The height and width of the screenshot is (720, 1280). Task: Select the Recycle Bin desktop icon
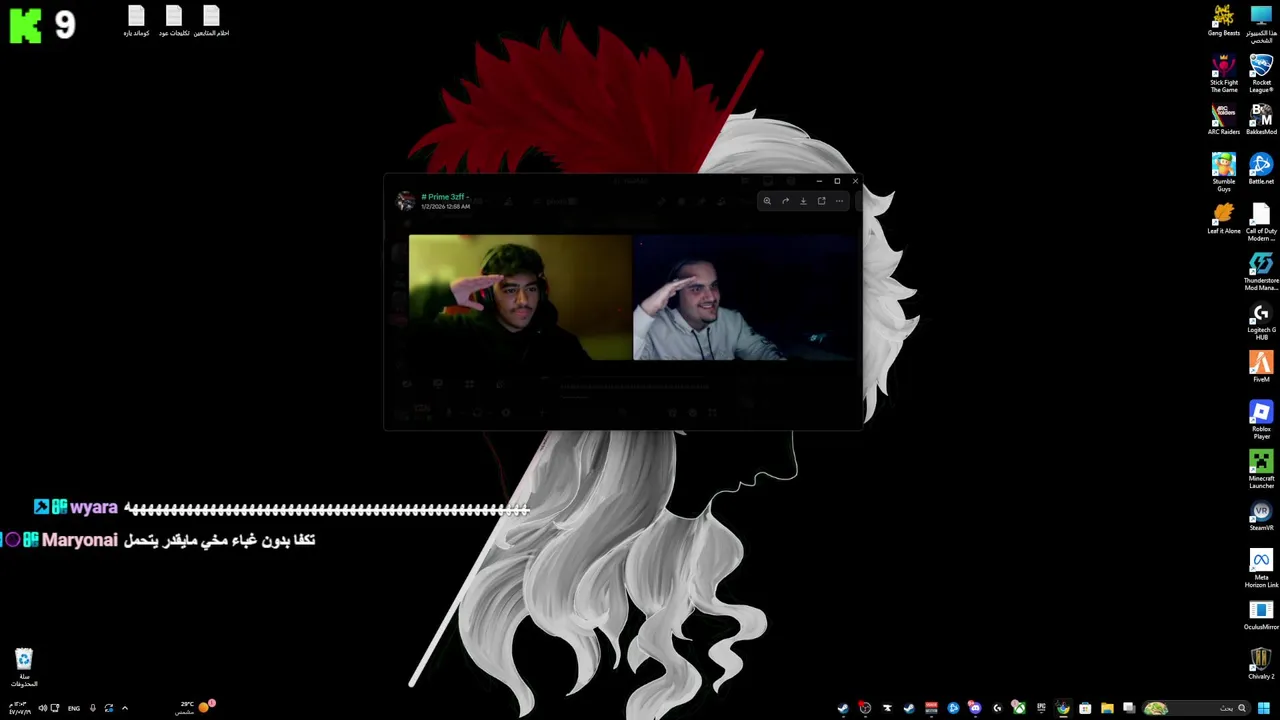(24, 668)
